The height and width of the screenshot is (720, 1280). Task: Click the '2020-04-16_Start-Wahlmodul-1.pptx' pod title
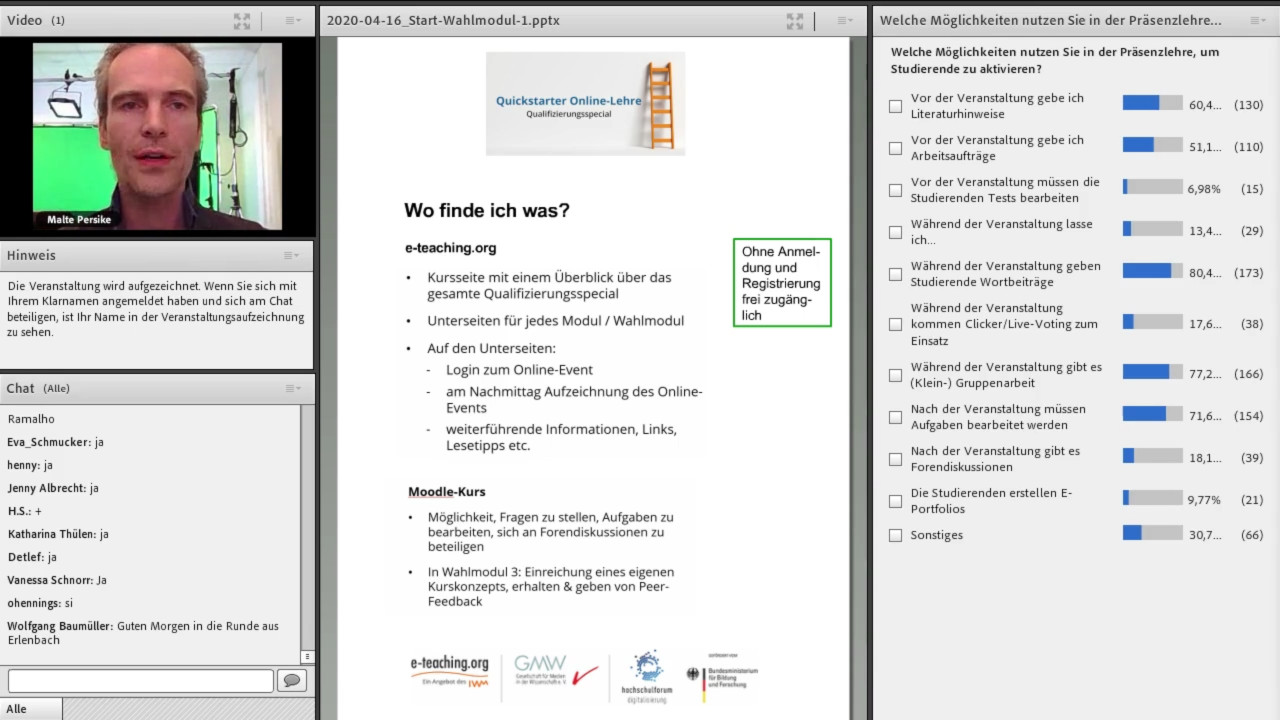pos(443,20)
